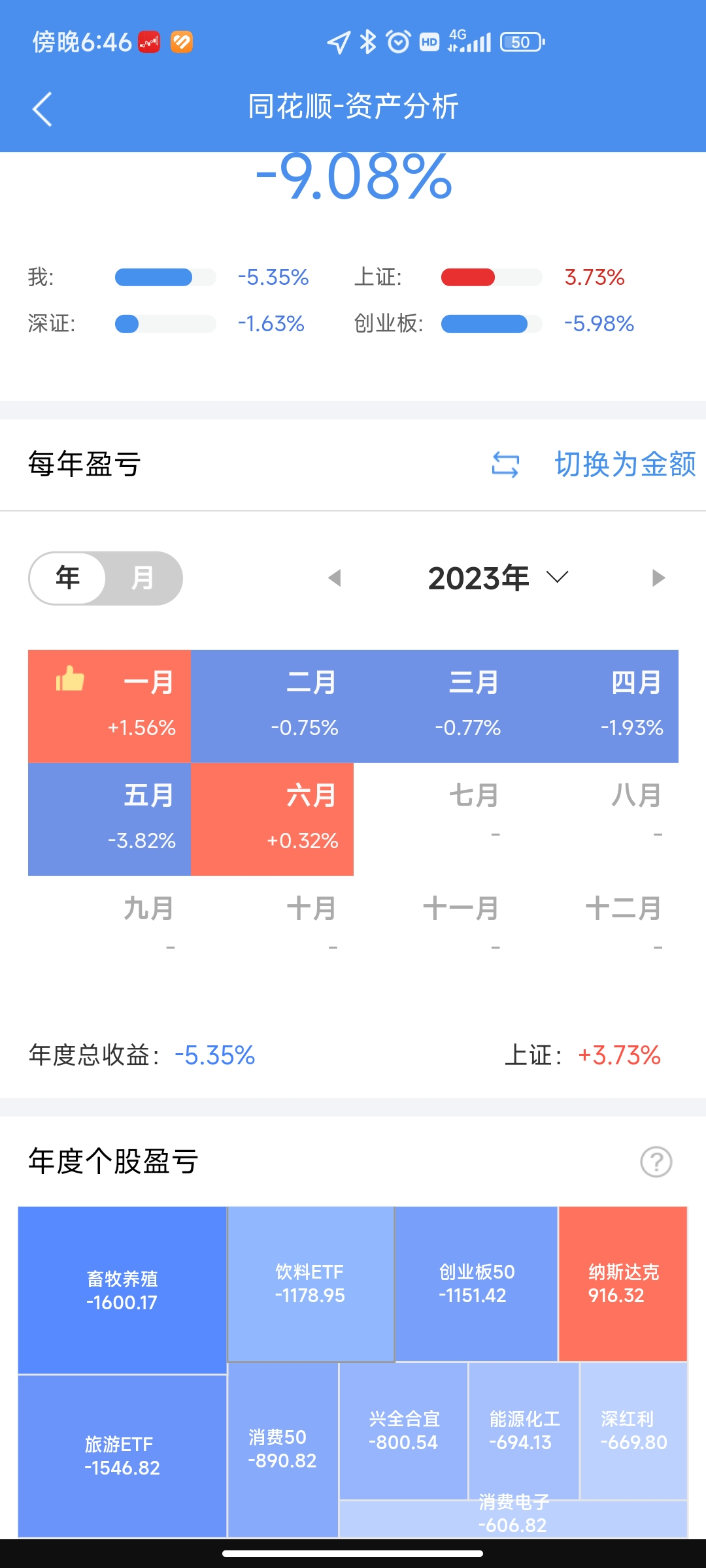Tap the thumbs-up icon on January

tap(70, 679)
